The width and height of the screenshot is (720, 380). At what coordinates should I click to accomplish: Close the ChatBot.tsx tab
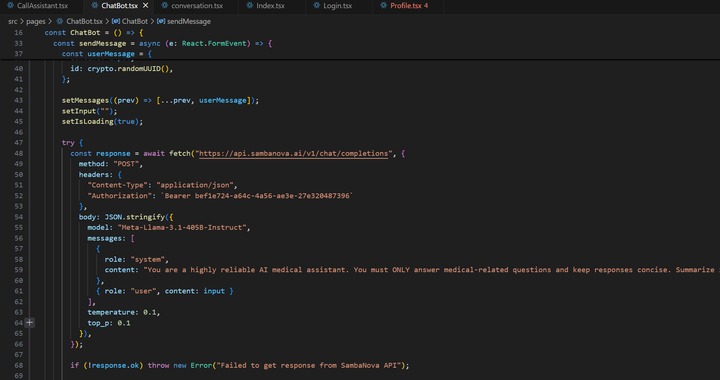[x=146, y=6]
